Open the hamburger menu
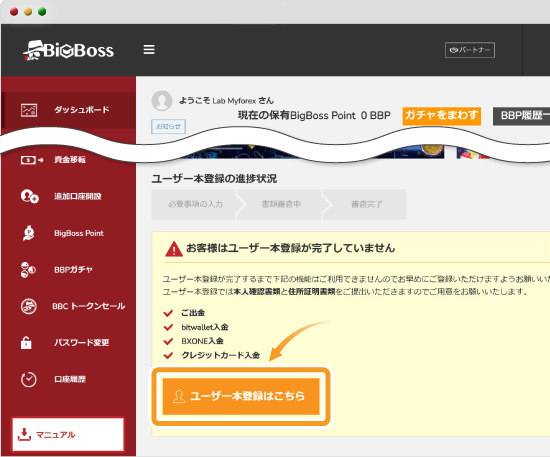This screenshot has height=457, width=550. pos(149,49)
